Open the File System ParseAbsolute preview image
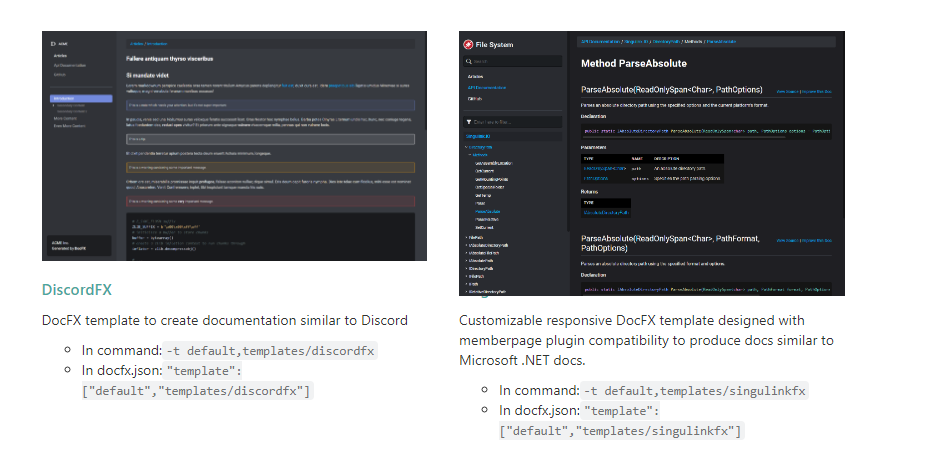The width and height of the screenshot is (941, 475). (652, 163)
